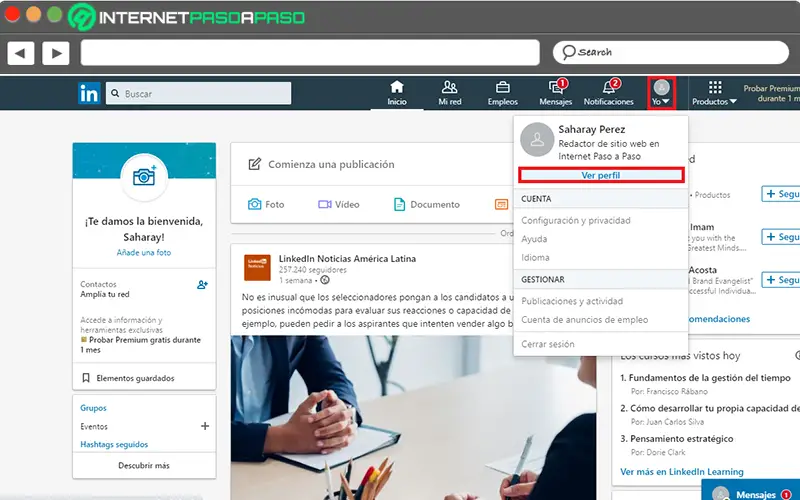Viewport: 800px width, 500px height.
Task: Click LinkedIn Noticias América Latina logo
Action: click(257, 268)
